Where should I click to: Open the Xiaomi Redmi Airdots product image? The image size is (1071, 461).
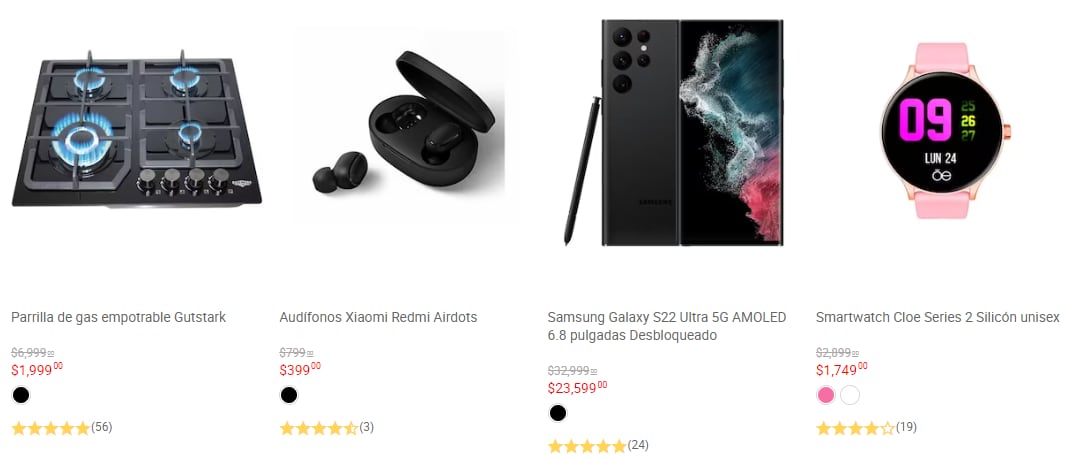point(404,125)
